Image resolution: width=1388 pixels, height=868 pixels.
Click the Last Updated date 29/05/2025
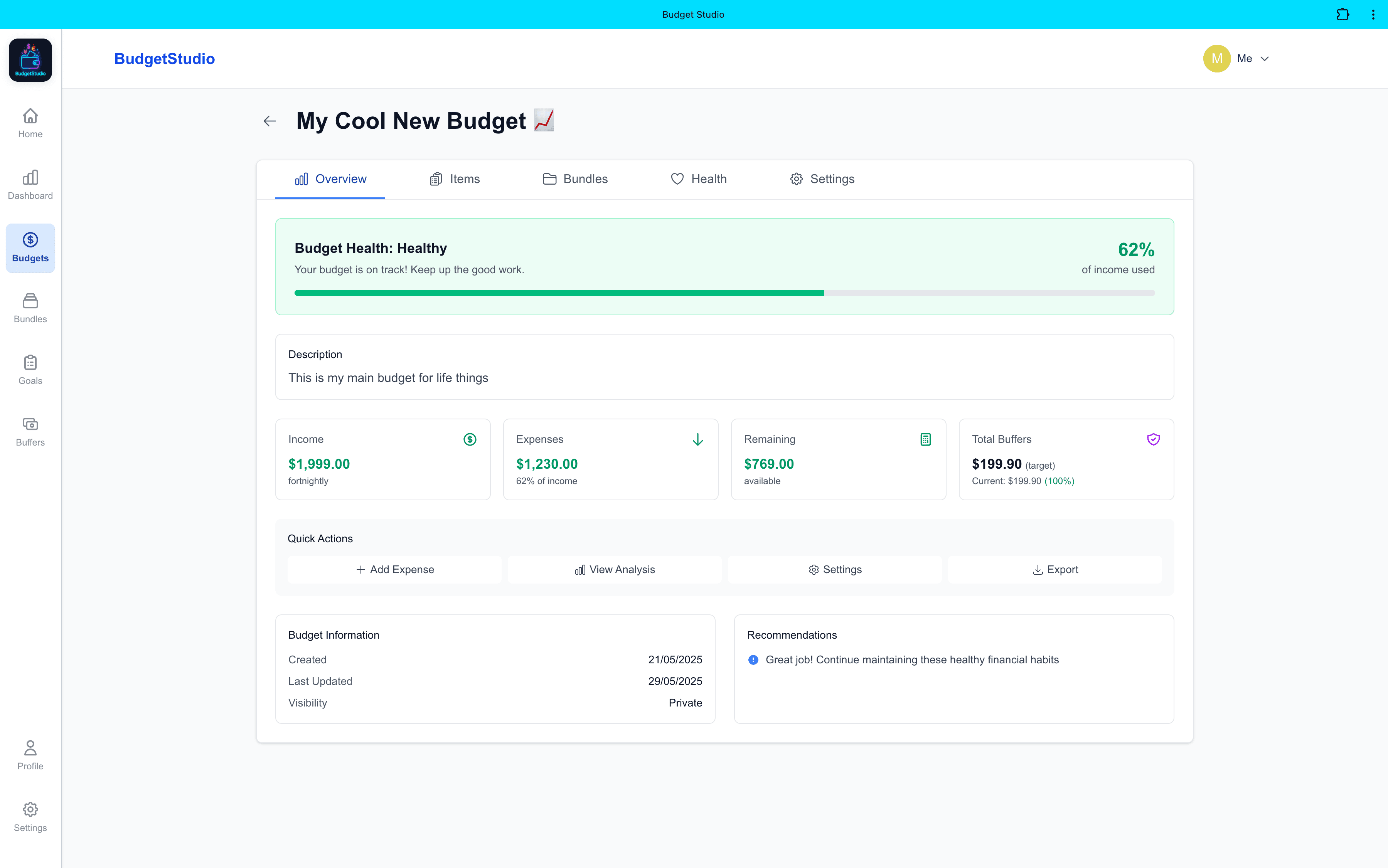click(x=675, y=681)
